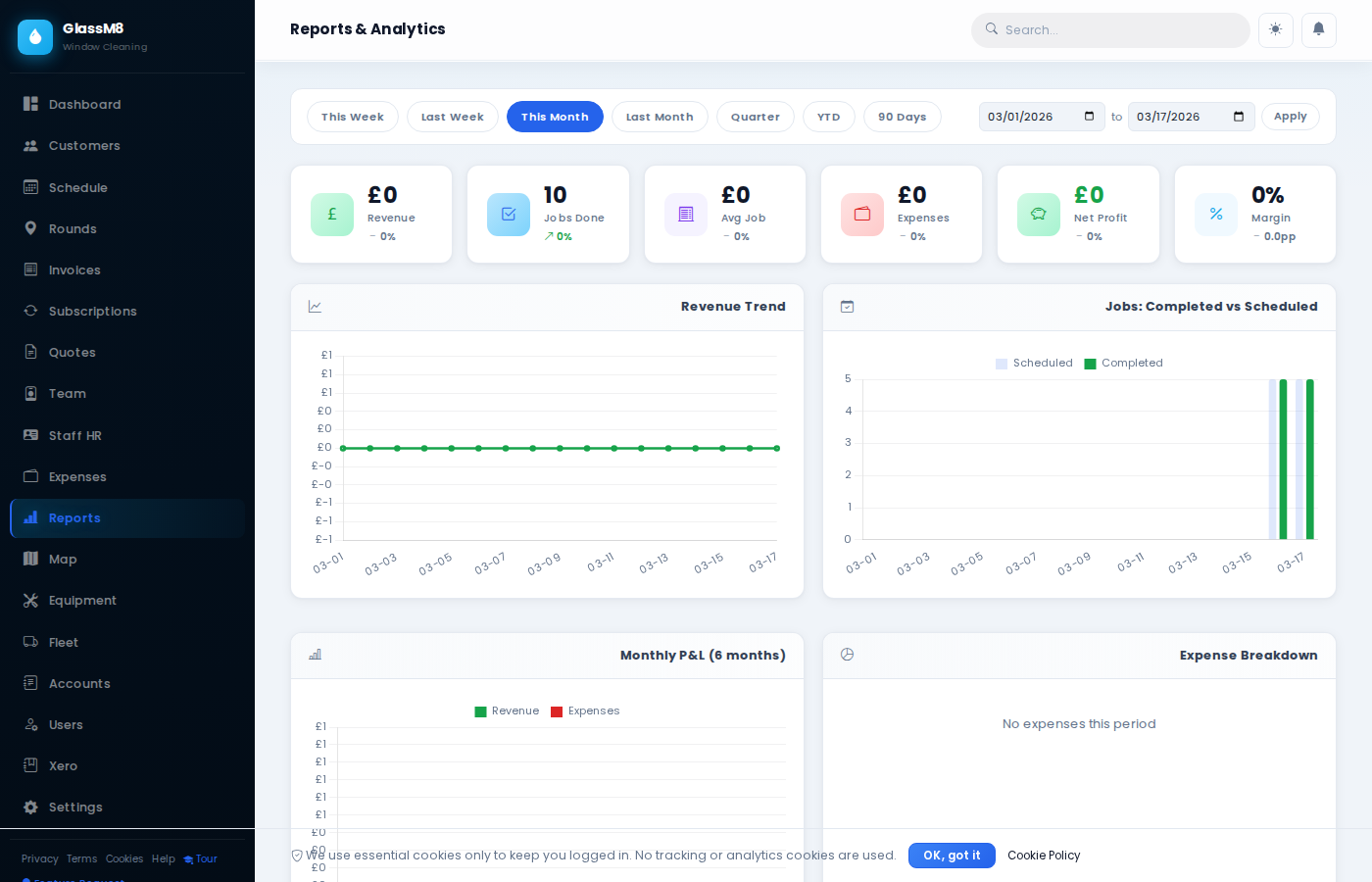
Task: Toggle the theme with the sun icon
Action: coord(1276,30)
